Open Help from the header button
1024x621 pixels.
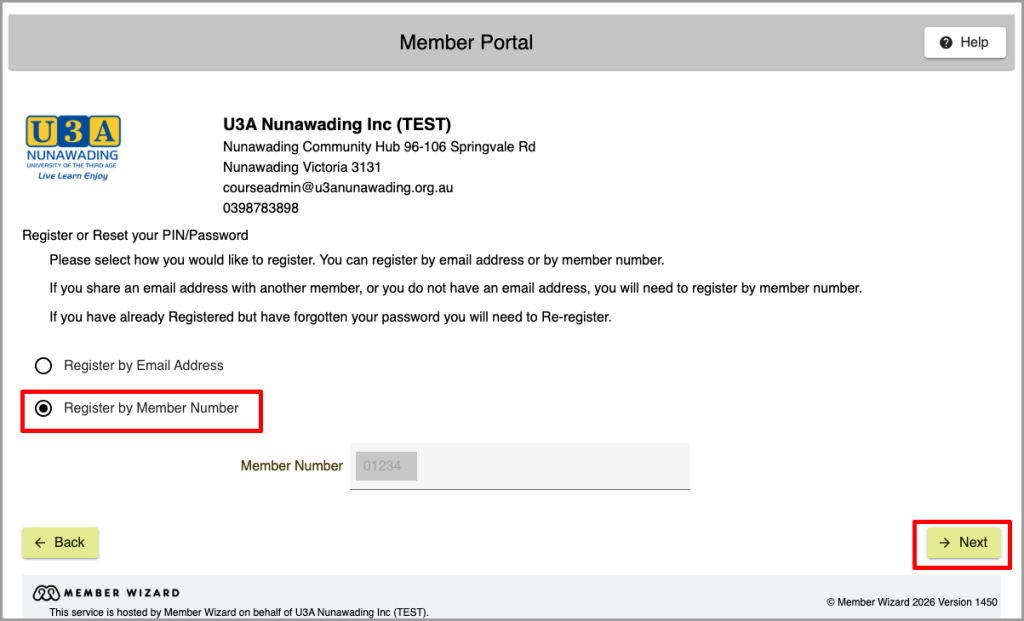pos(965,42)
